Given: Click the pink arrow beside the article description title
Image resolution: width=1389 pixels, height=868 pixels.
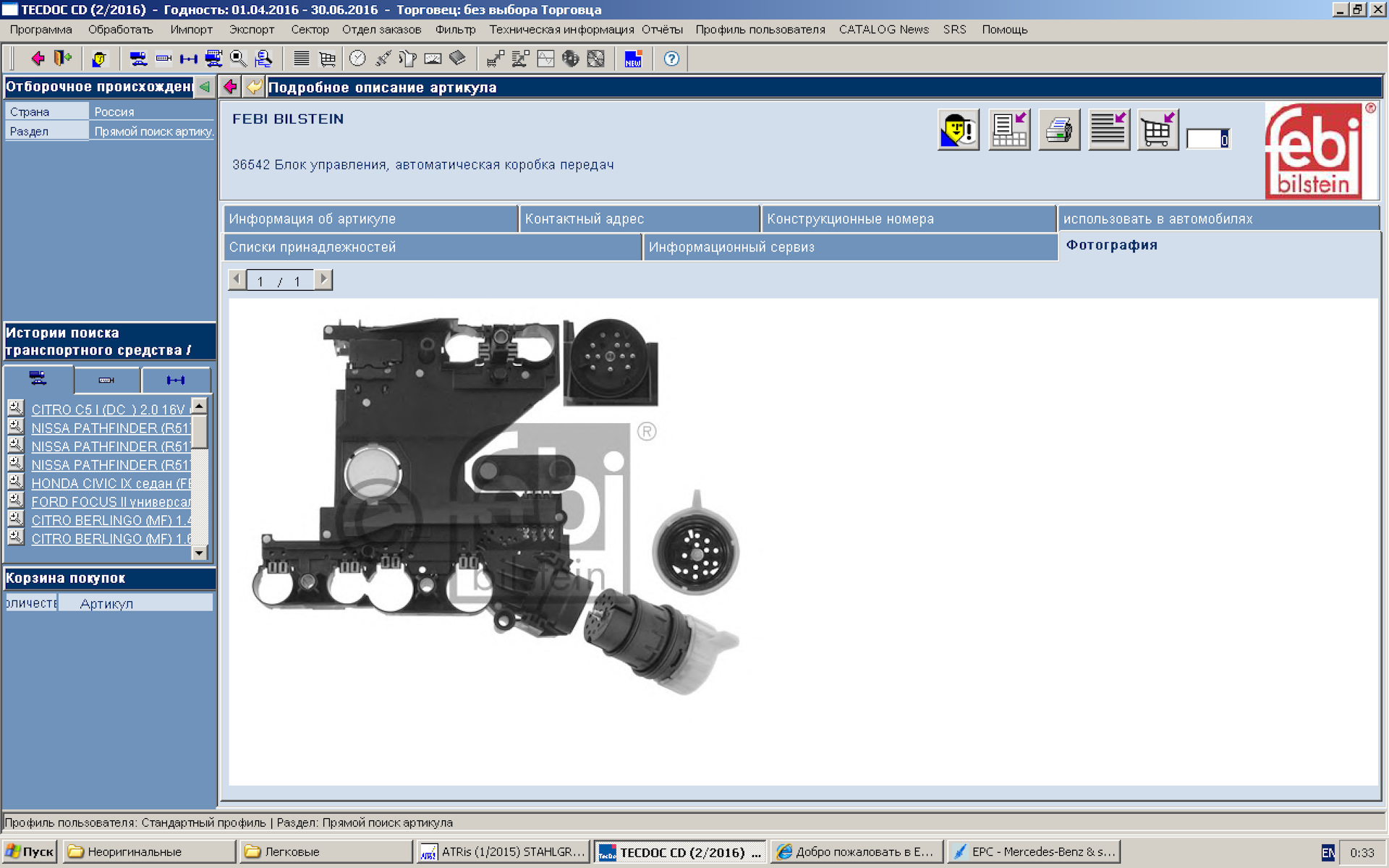Looking at the screenshot, I should 230,87.
